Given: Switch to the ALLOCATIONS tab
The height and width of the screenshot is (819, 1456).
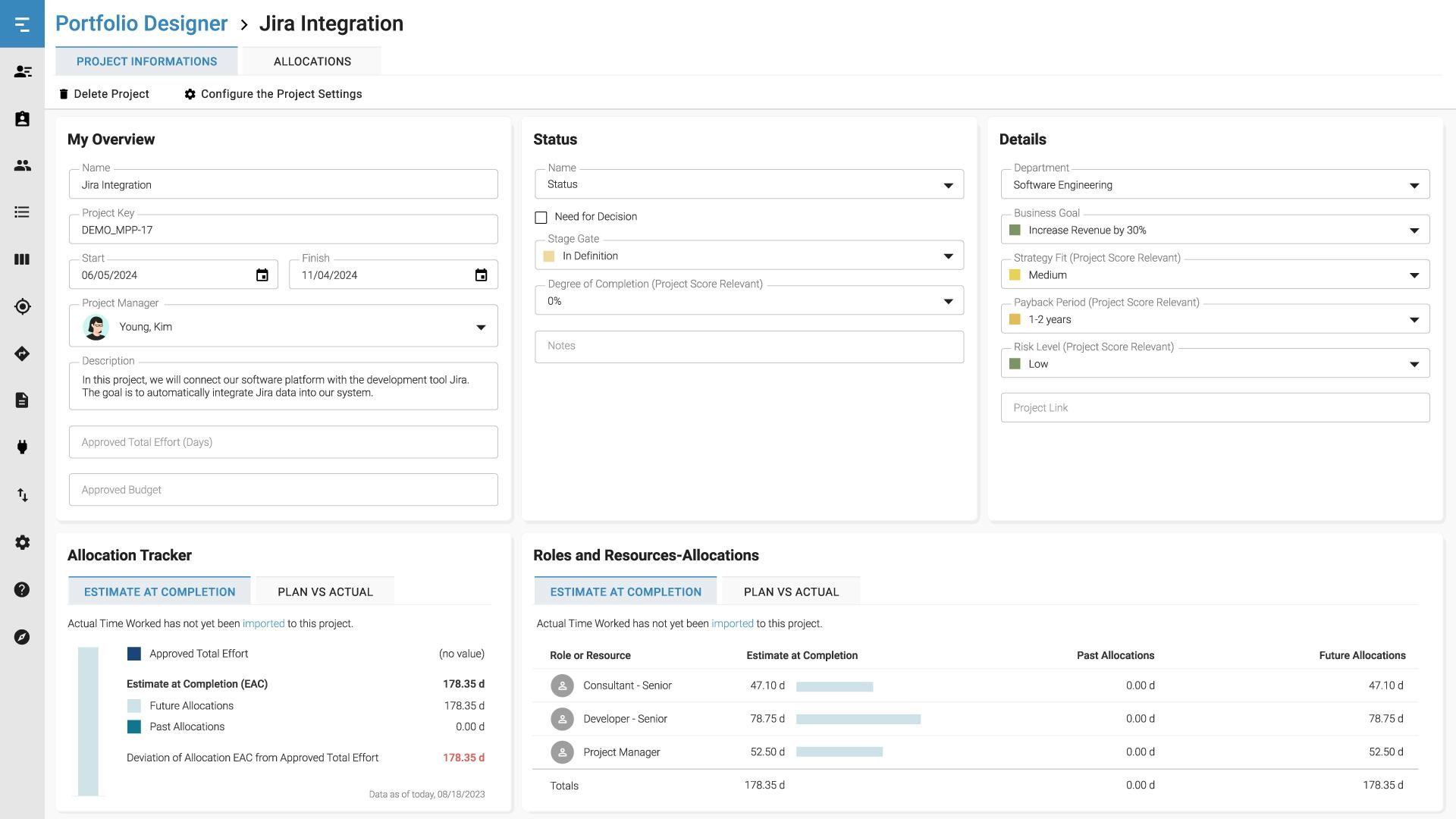Looking at the screenshot, I should [312, 61].
